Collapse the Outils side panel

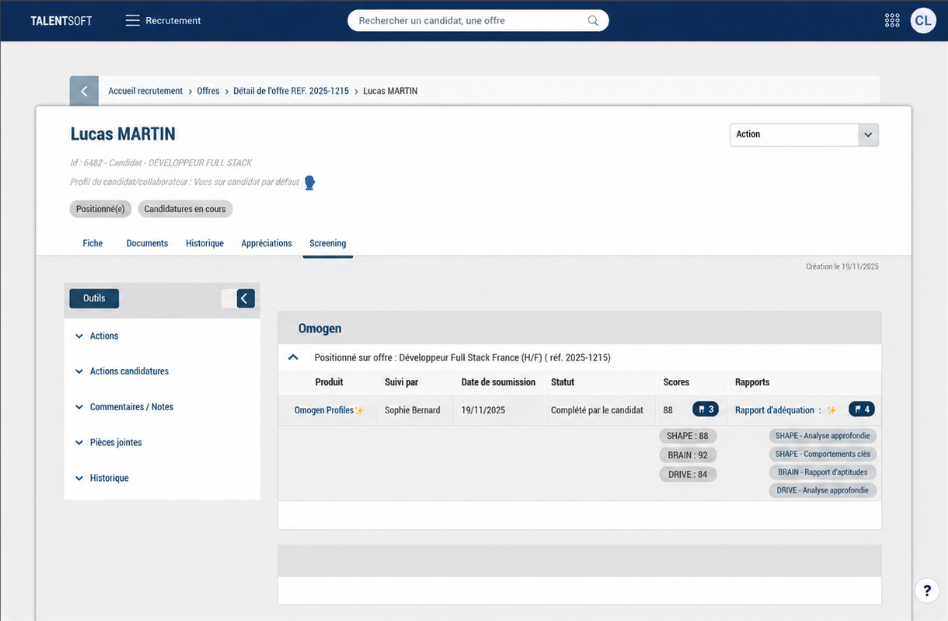pos(245,298)
